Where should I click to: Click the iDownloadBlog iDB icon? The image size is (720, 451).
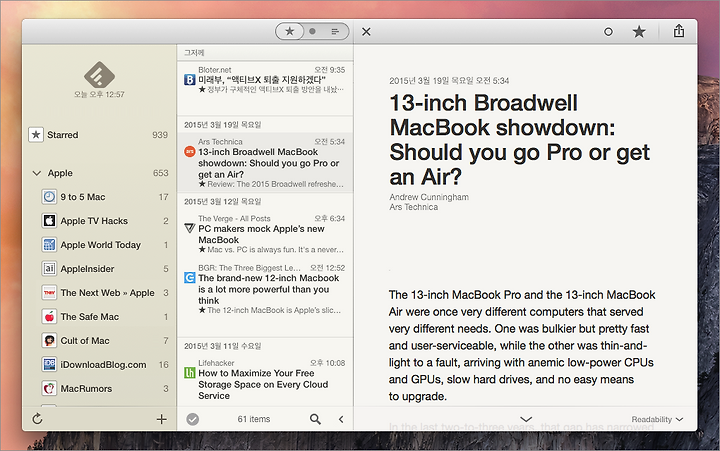coord(49,364)
